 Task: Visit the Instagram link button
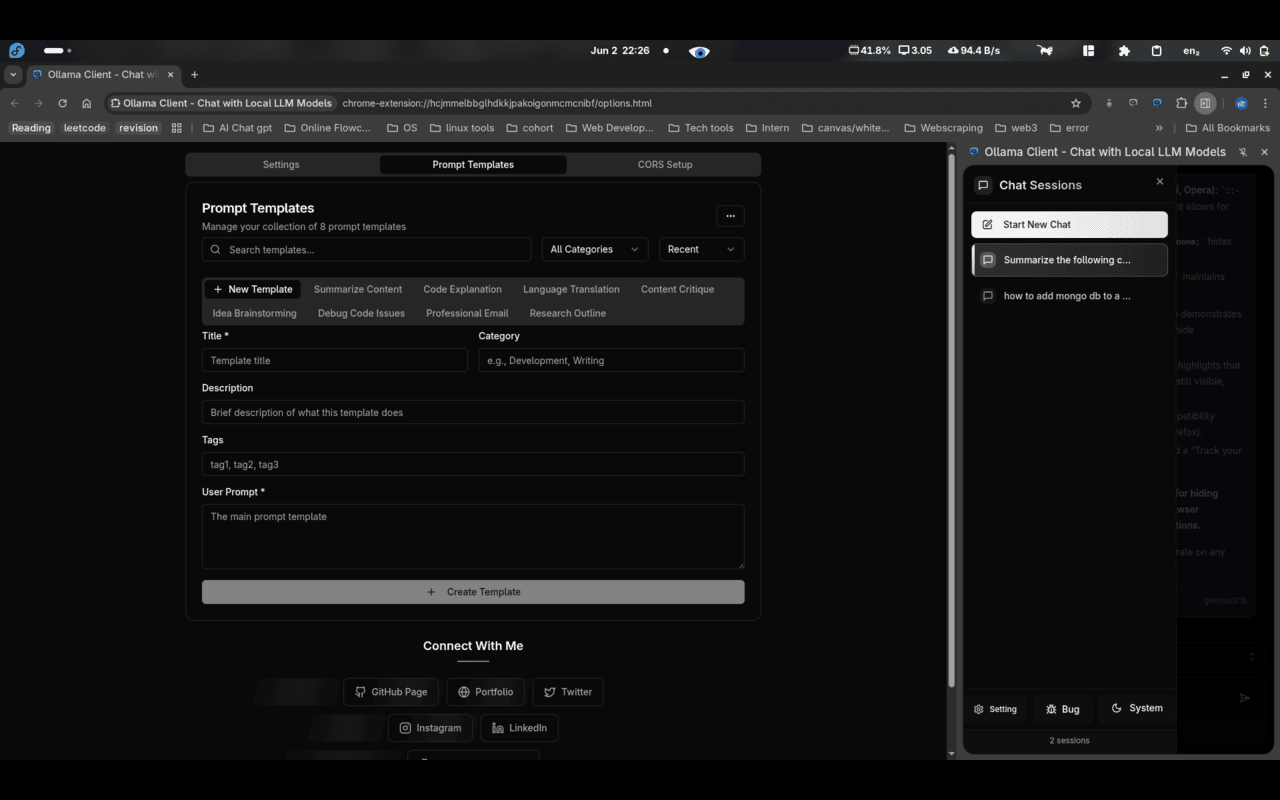(430, 728)
